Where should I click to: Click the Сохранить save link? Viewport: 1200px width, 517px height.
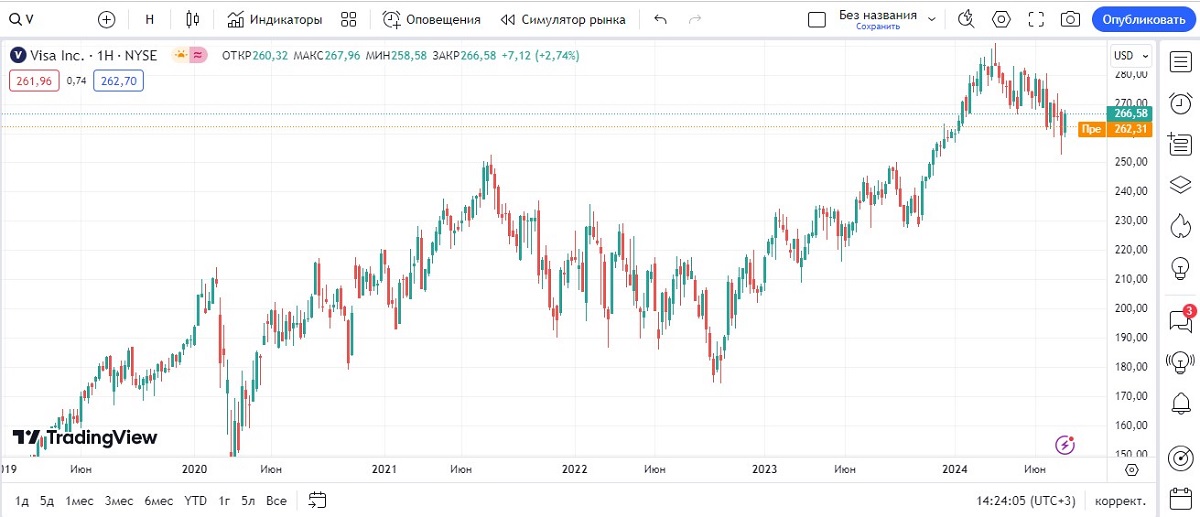coord(877,27)
